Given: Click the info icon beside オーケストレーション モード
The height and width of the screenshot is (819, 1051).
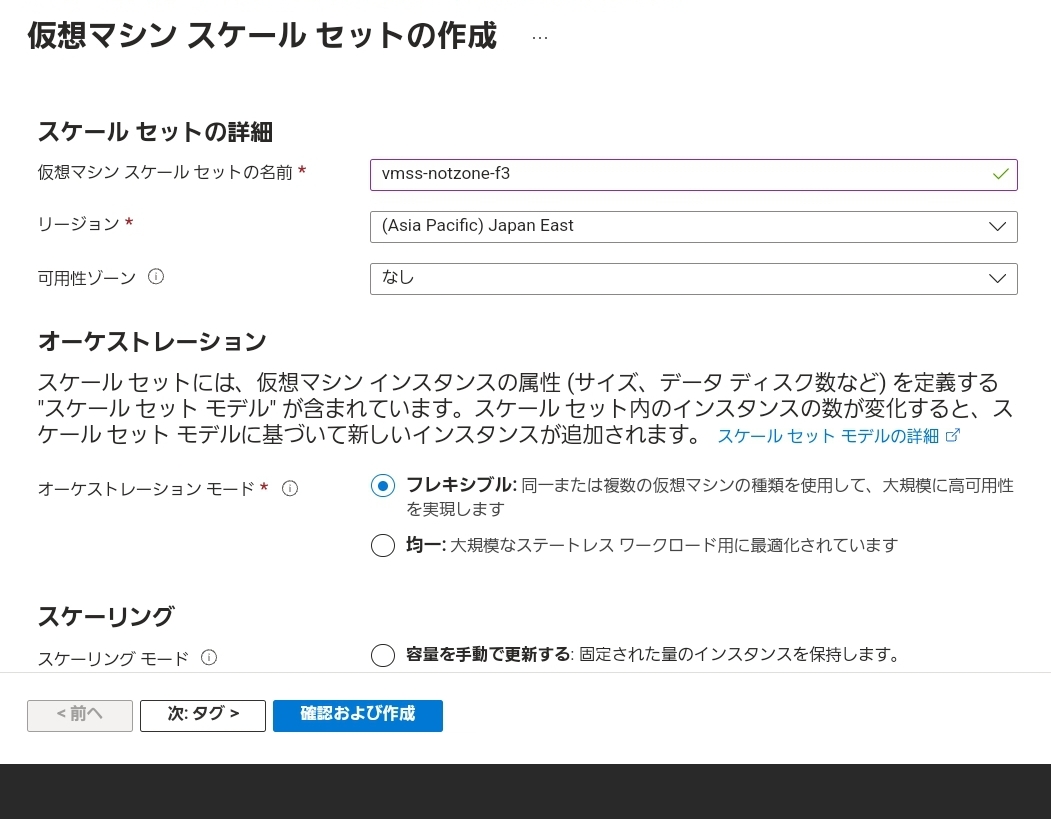Looking at the screenshot, I should coord(290,488).
